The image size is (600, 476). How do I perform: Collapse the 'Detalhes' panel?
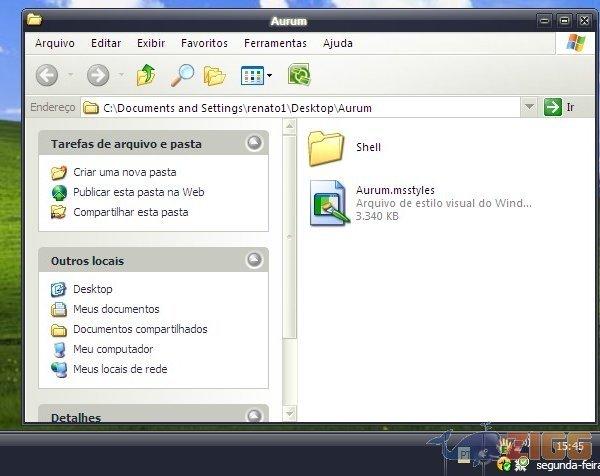coord(254,415)
